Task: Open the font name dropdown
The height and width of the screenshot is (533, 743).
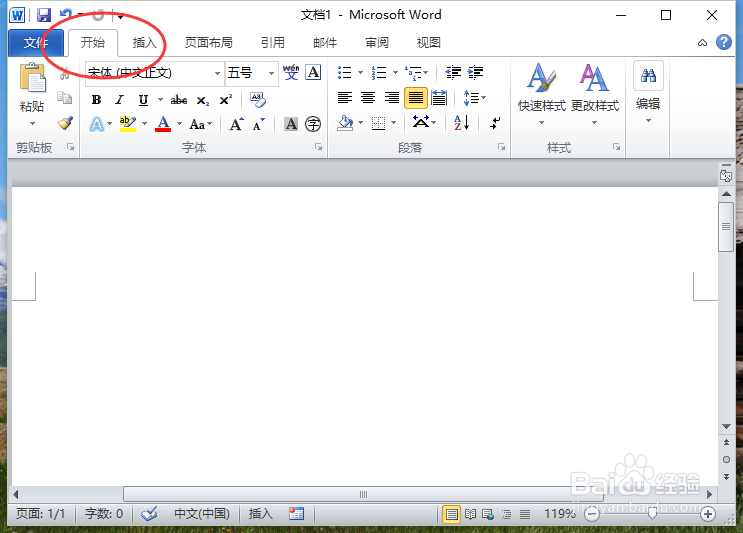Action: pyautogui.click(x=217, y=73)
